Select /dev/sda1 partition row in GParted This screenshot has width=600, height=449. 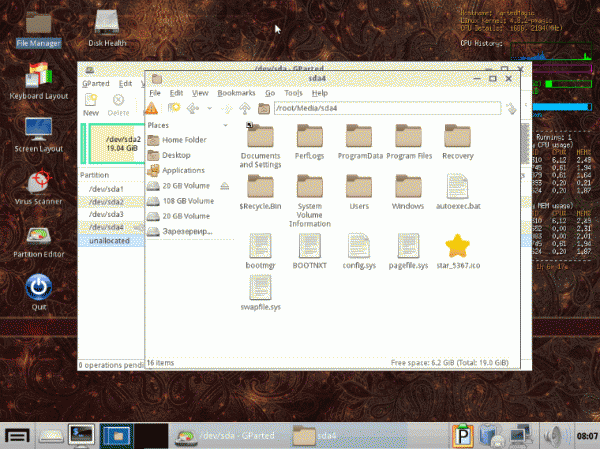click(x=106, y=188)
